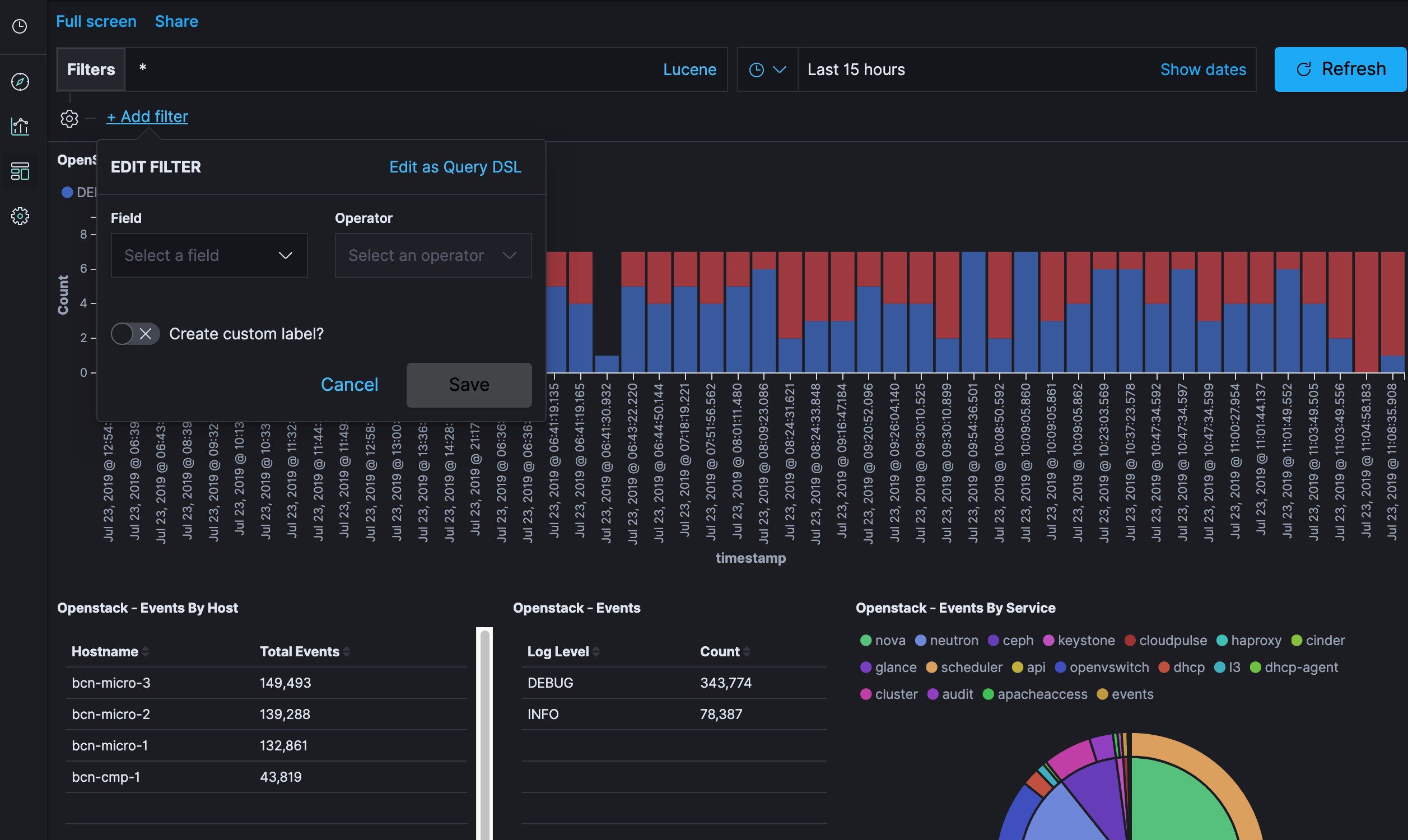Sort Hostname column
The image size is (1408, 840).
click(146, 651)
